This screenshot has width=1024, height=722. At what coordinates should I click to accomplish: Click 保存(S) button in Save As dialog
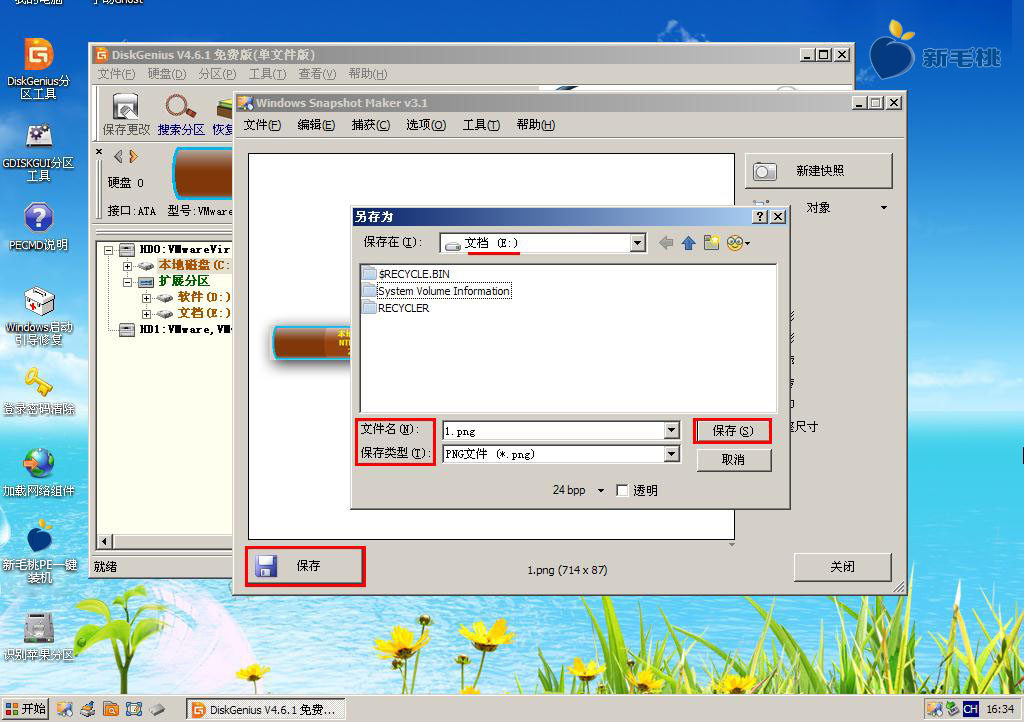click(x=733, y=431)
